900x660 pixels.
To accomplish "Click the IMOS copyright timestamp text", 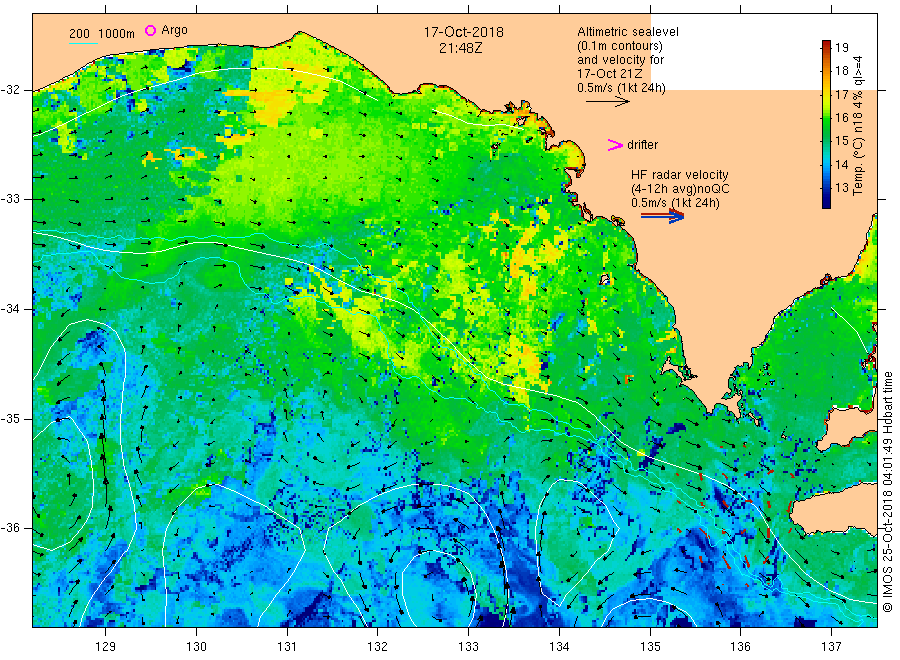I will (887, 491).
